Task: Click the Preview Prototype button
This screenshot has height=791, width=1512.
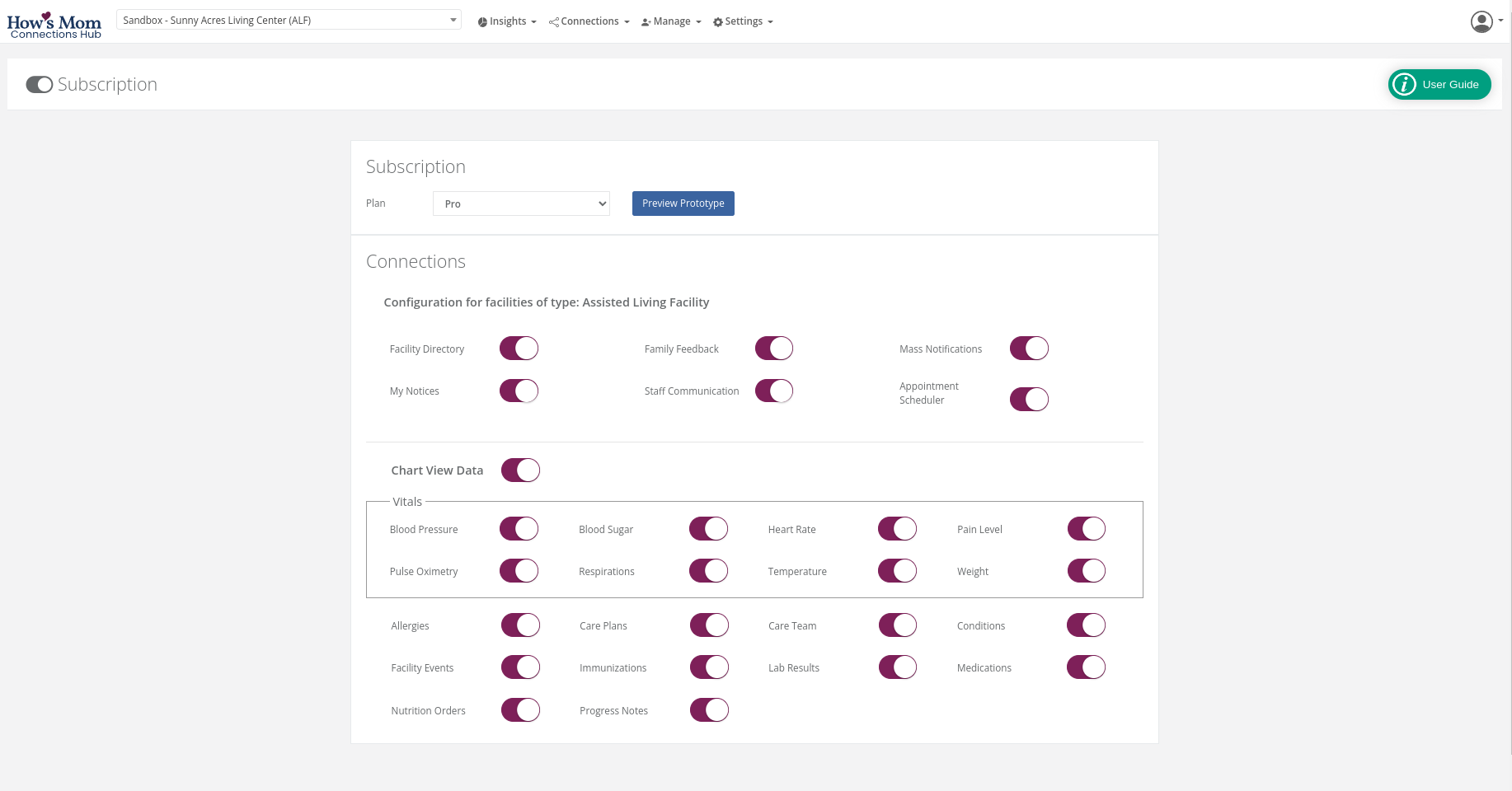Action: pyautogui.click(x=683, y=204)
